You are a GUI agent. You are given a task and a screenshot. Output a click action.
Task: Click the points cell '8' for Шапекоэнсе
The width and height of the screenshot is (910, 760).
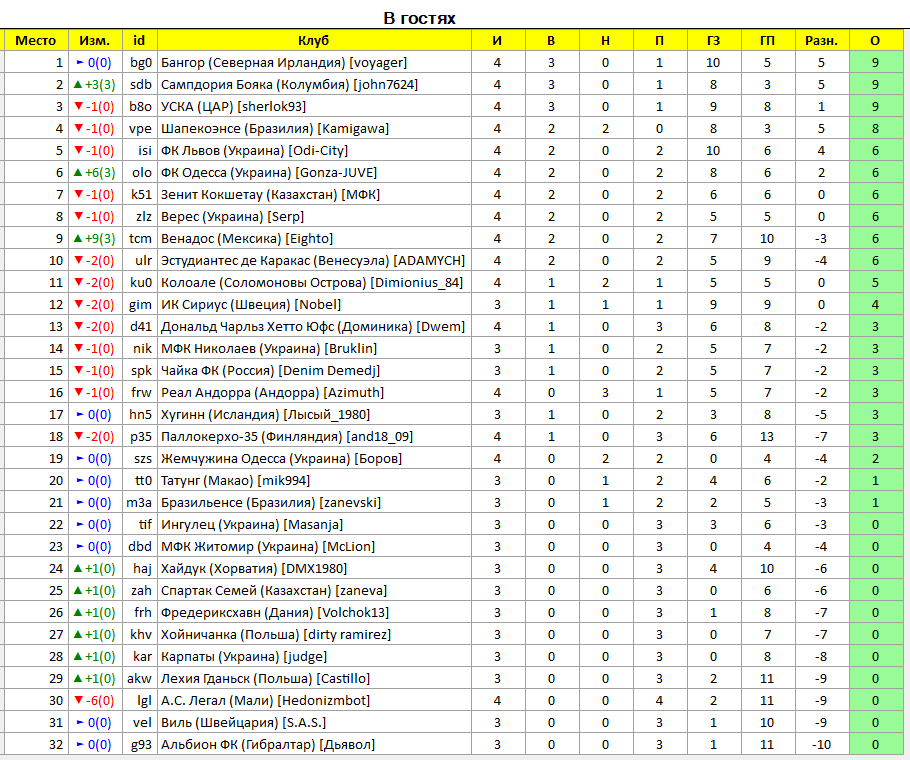(x=875, y=129)
